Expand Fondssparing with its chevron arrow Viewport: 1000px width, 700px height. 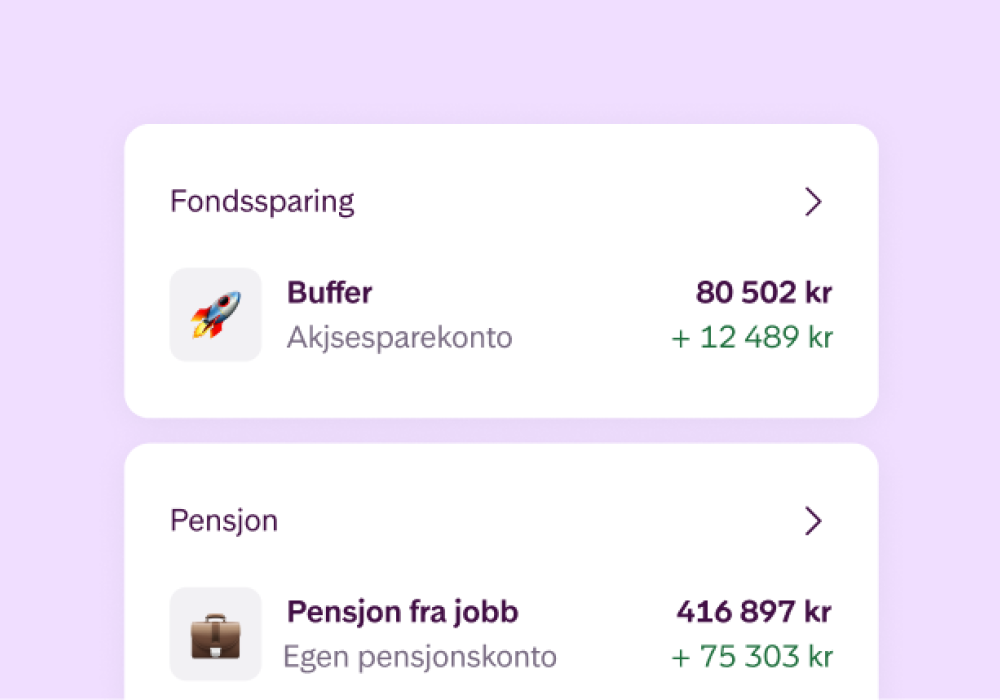coord(813,202)
